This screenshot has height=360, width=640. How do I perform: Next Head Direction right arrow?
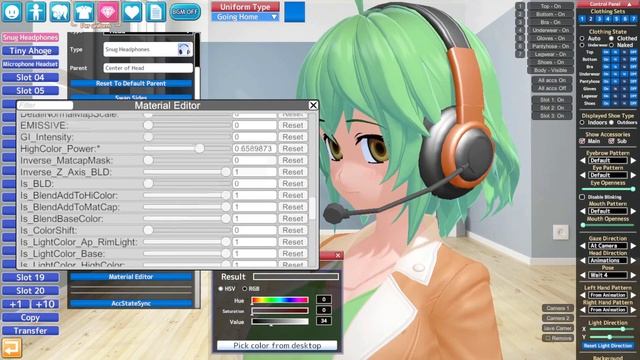tap(633, 260)
